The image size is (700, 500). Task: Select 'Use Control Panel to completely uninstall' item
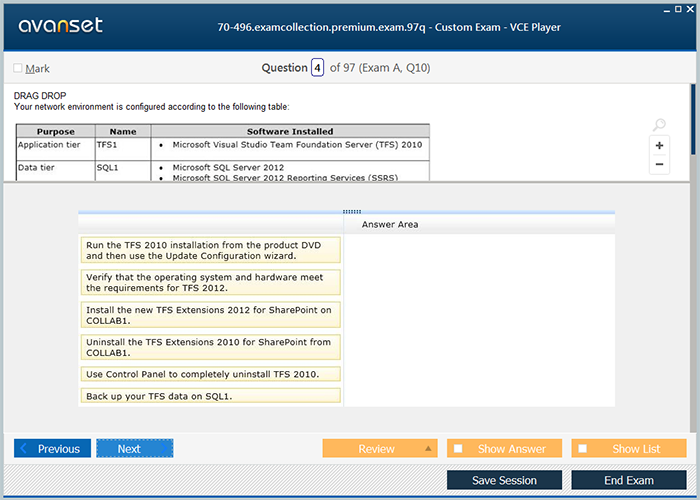(210, 374)
